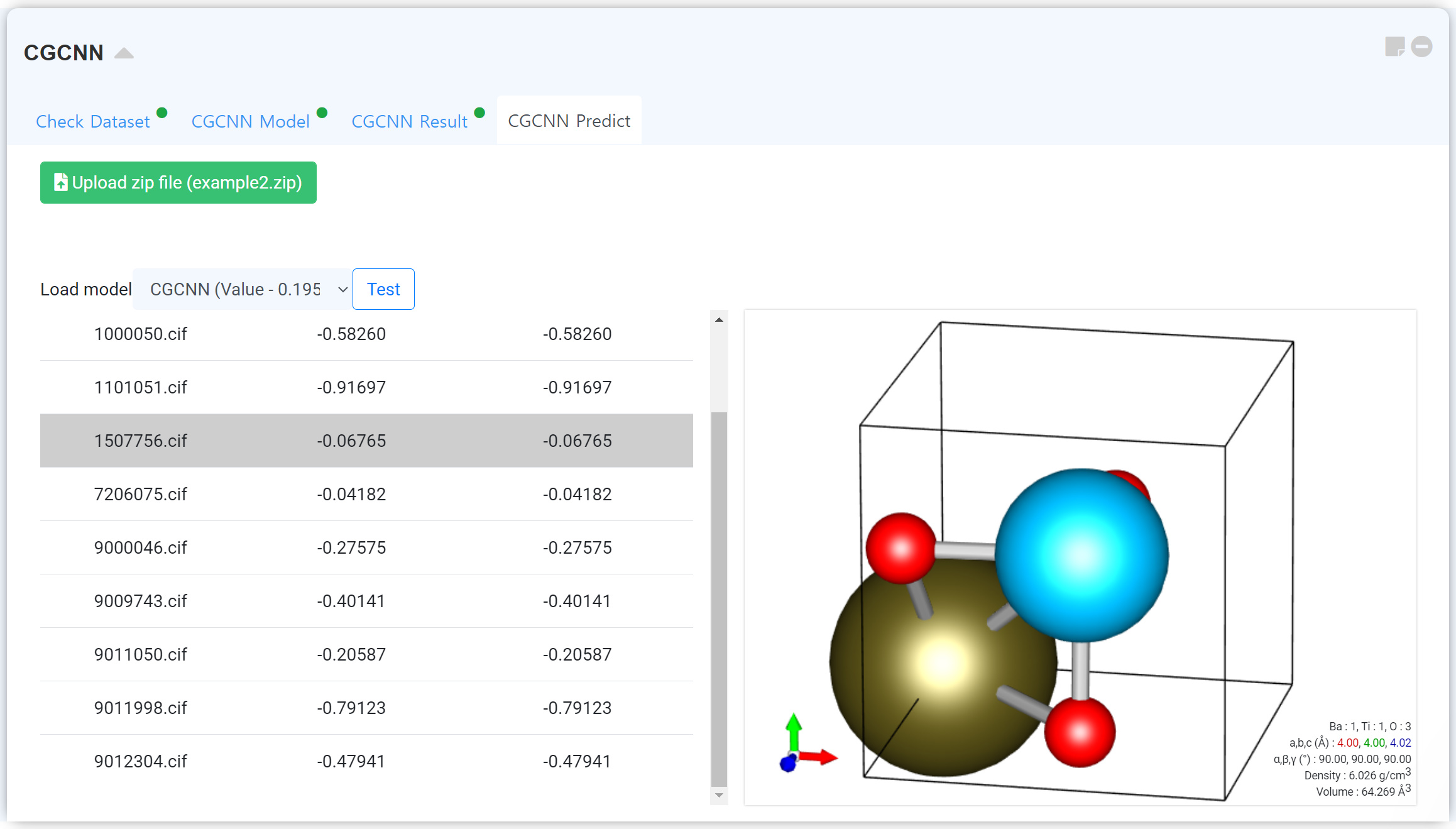Select the 1000050.cif row
The image size is (1456, 829).
click(366, 334)
